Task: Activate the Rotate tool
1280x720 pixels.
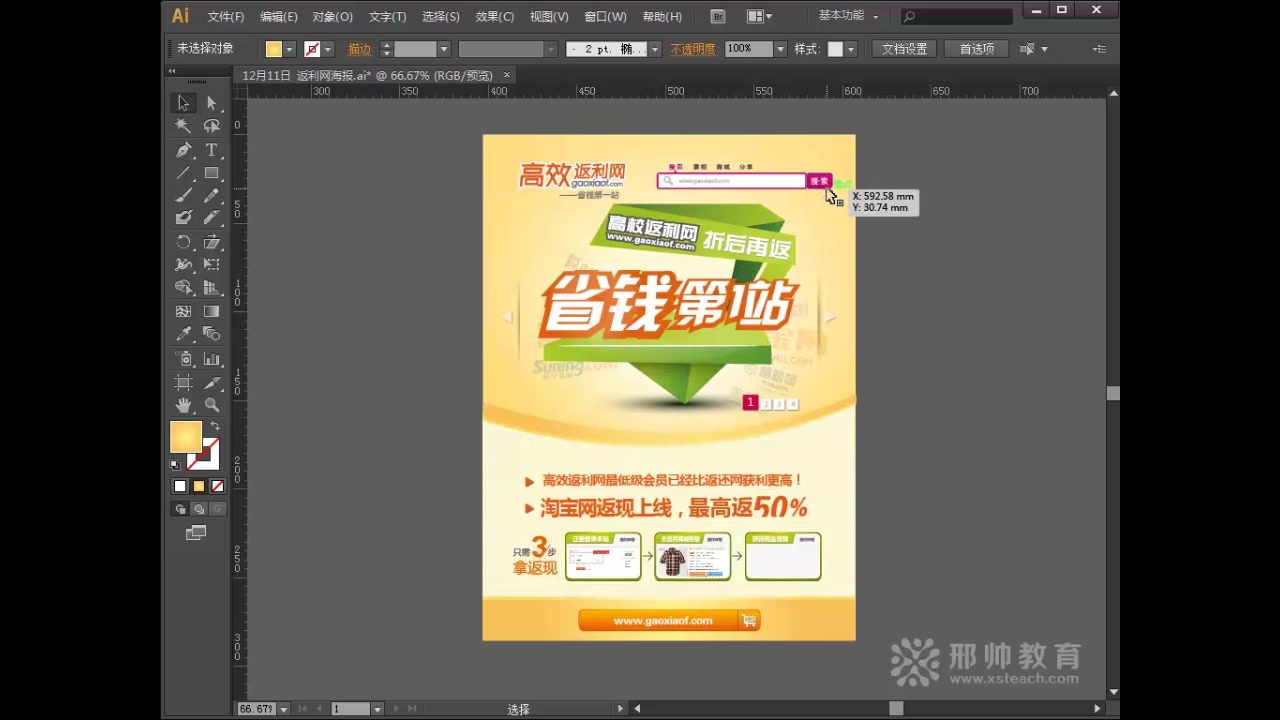Action: (x=183, y=242)
